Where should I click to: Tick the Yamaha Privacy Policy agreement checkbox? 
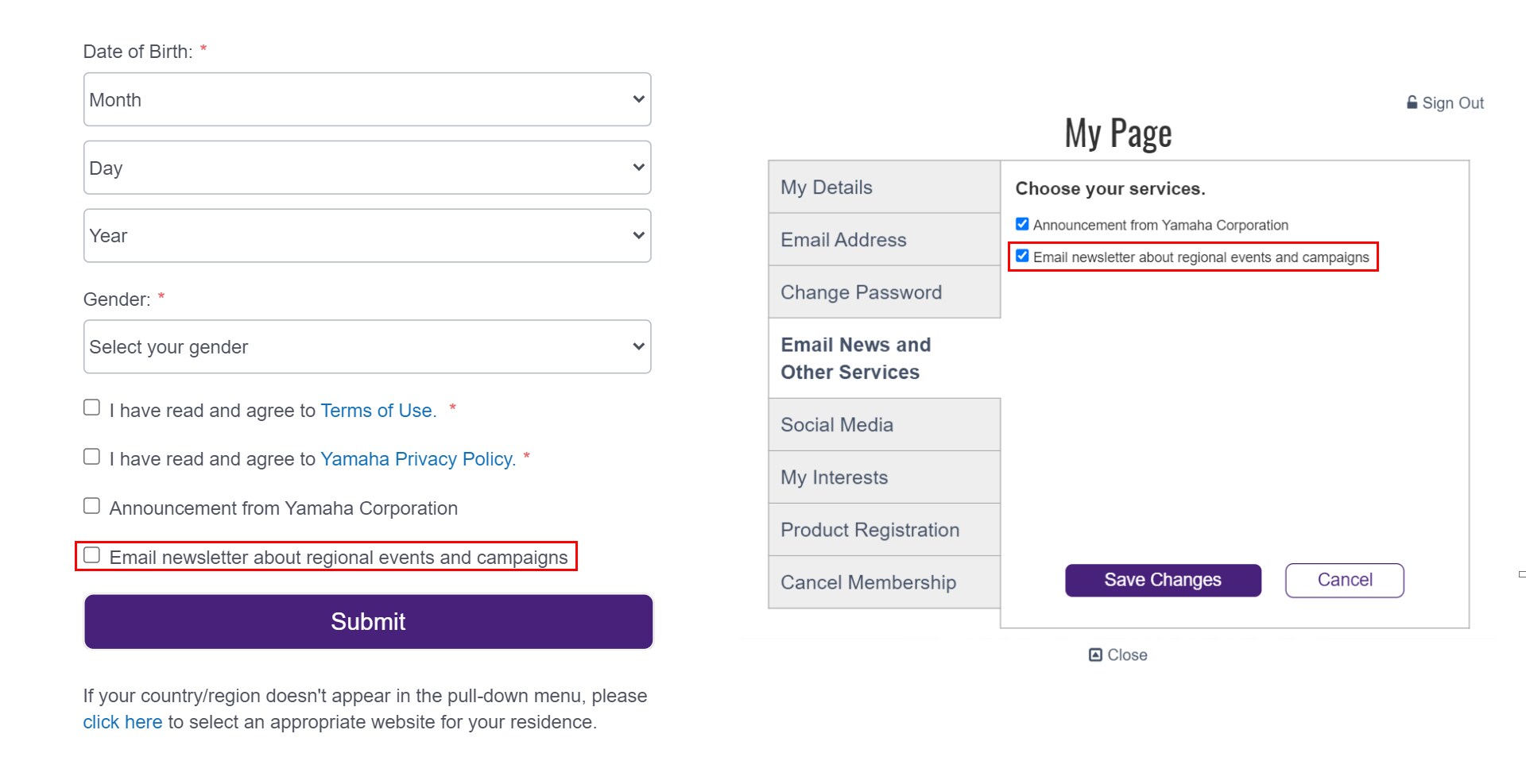[x=92, y=457]
